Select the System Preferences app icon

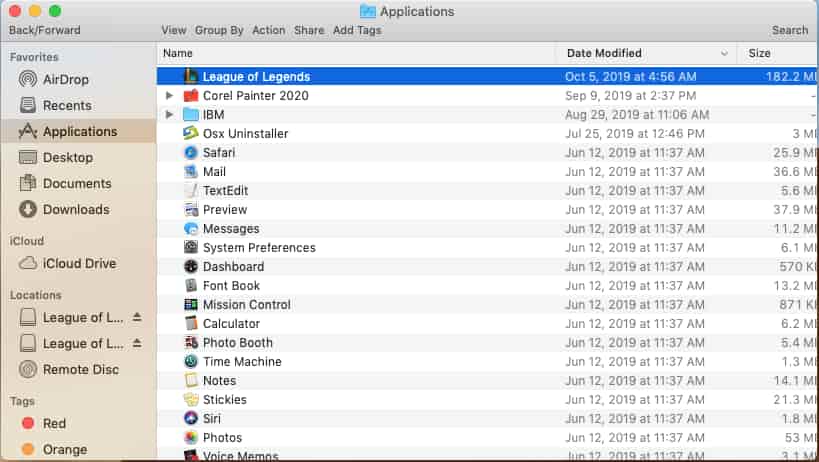pyautogui.click(x=191, y=247)
